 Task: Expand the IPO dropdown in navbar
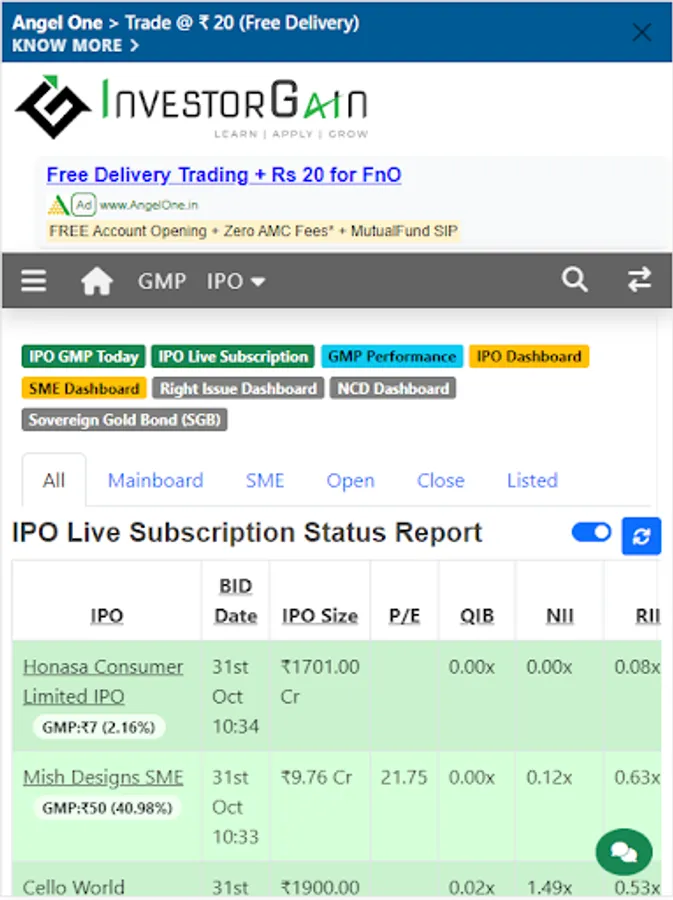coord(235,281)
